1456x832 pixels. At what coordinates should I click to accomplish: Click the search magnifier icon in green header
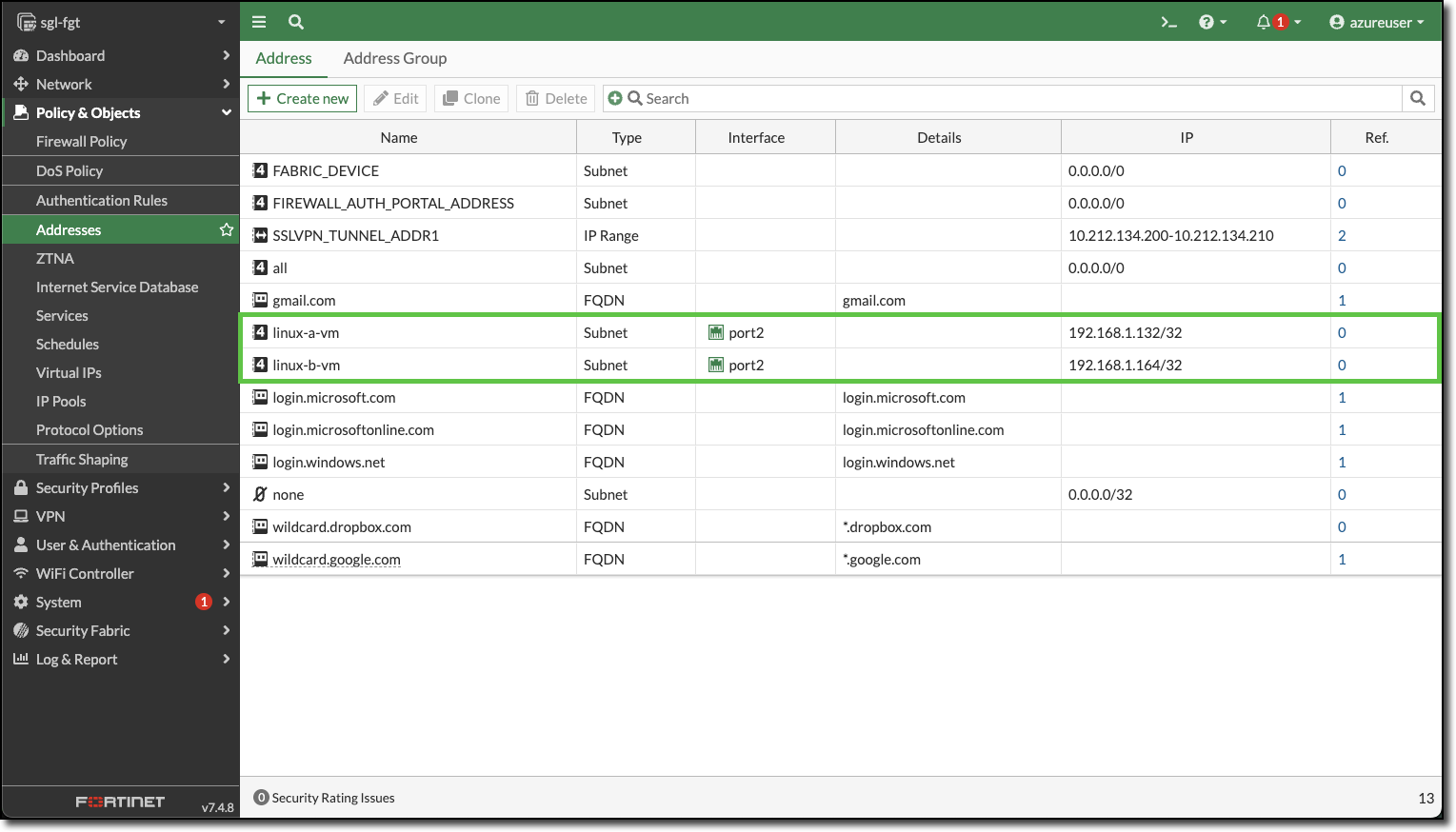(295, 21)
